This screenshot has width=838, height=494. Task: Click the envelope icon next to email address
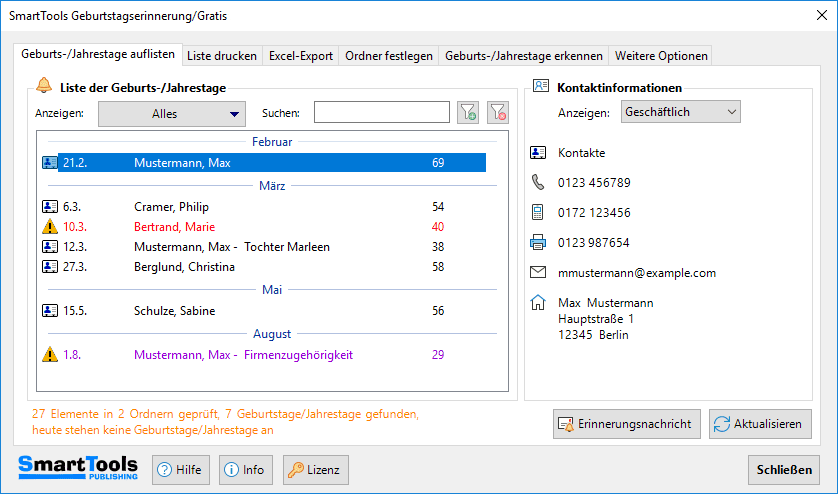coord(538,273)
